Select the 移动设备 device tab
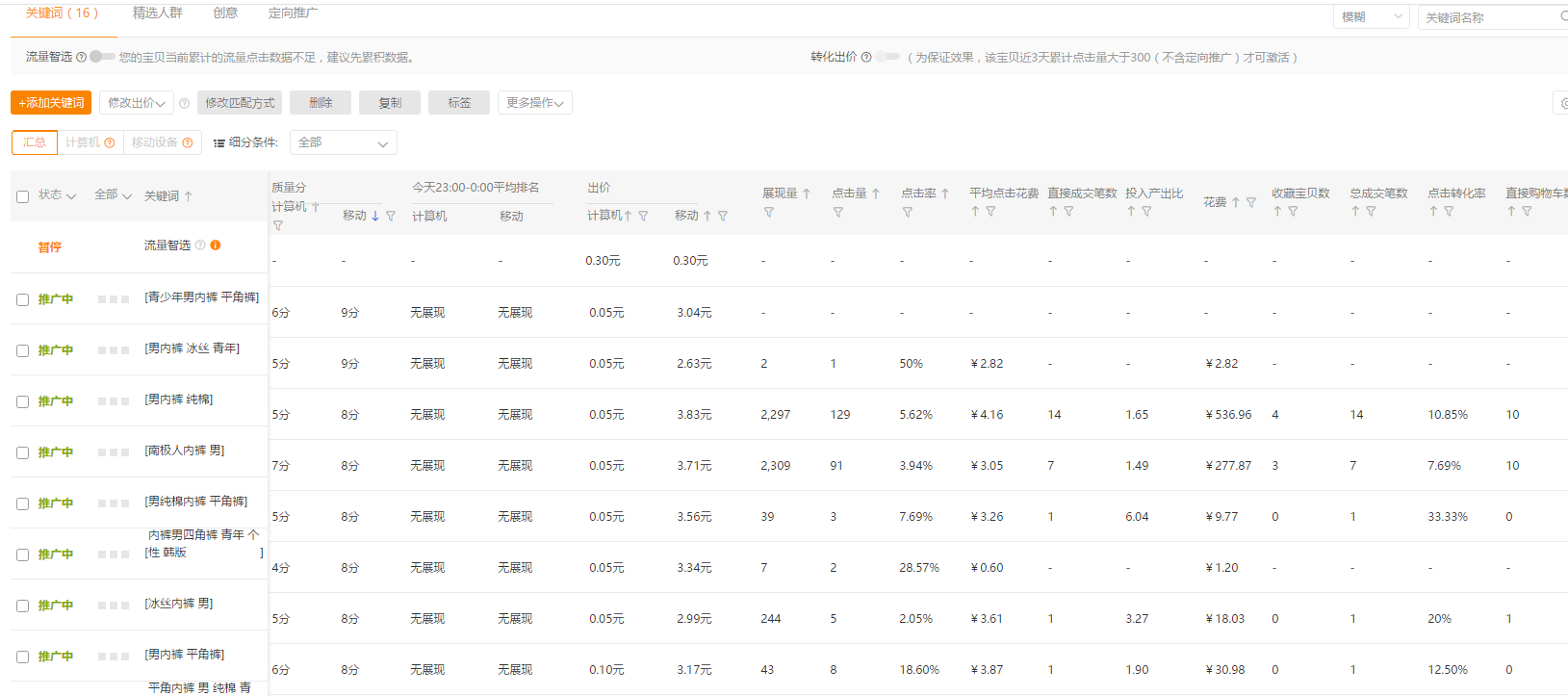1568x696 pixels. (x=163, y=142)
